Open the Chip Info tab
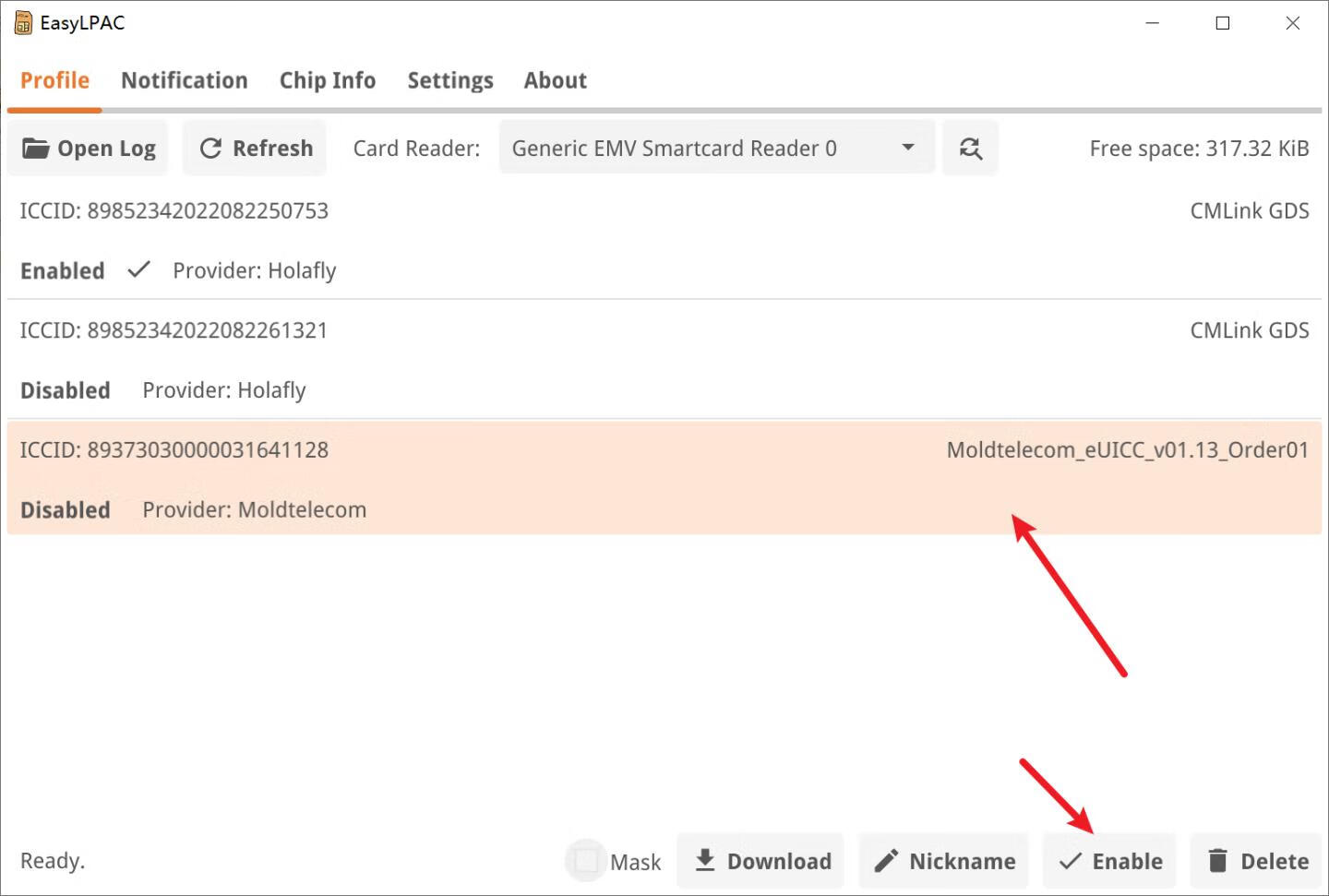The height and width of the screenshot is (896, 1329). (x=328, y=81)
